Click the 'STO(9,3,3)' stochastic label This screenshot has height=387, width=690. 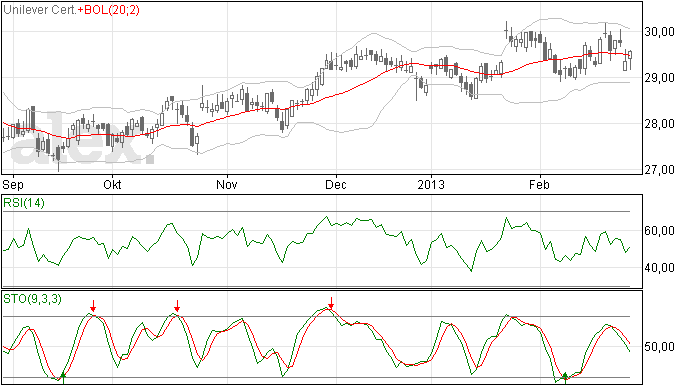(33, 299)
